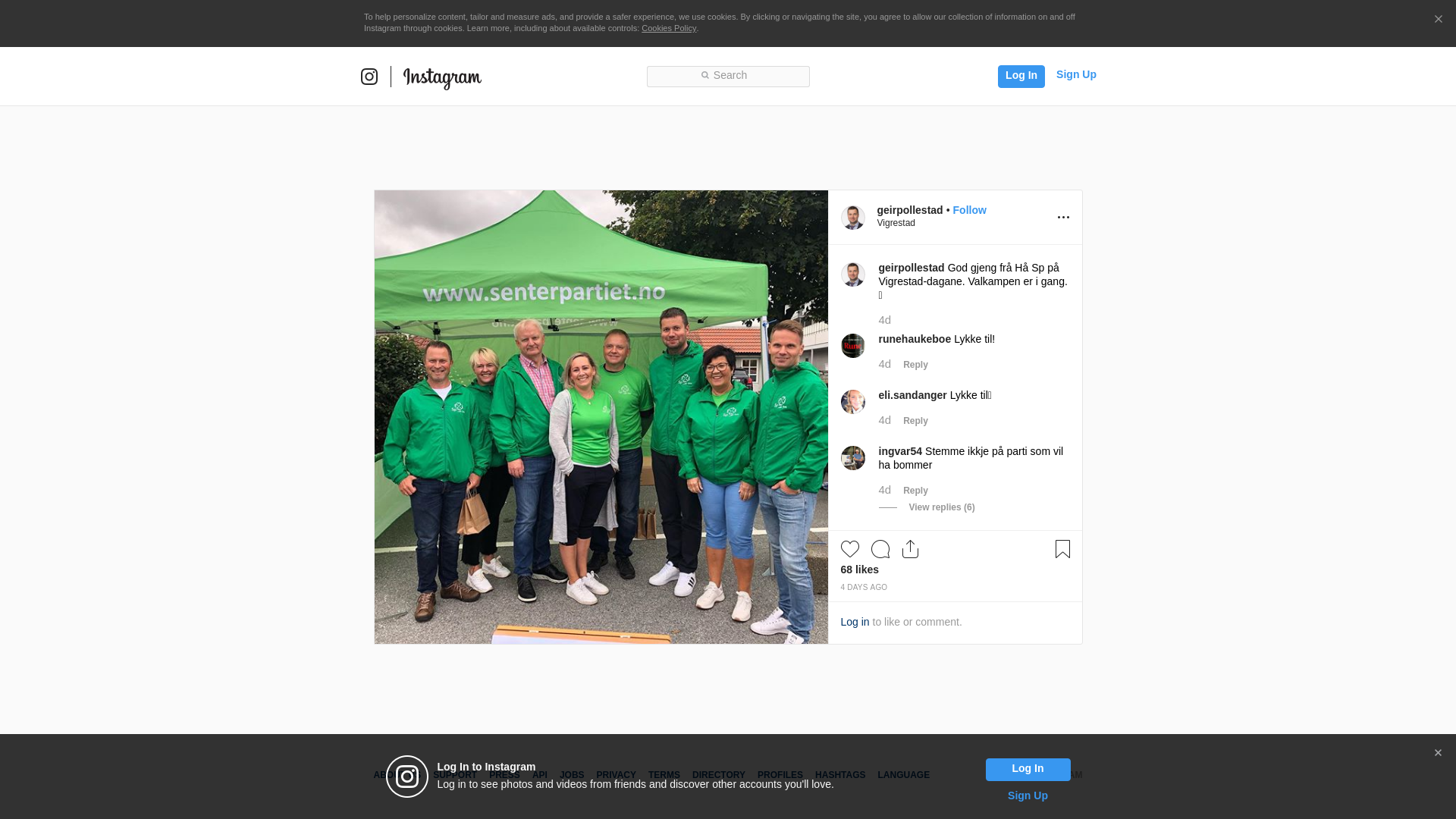The height and width of the screenshot is (819, 1456).
Task: Click the 4d timestamp under the caption
Action: pyautogui.click(x=885, y=320)
